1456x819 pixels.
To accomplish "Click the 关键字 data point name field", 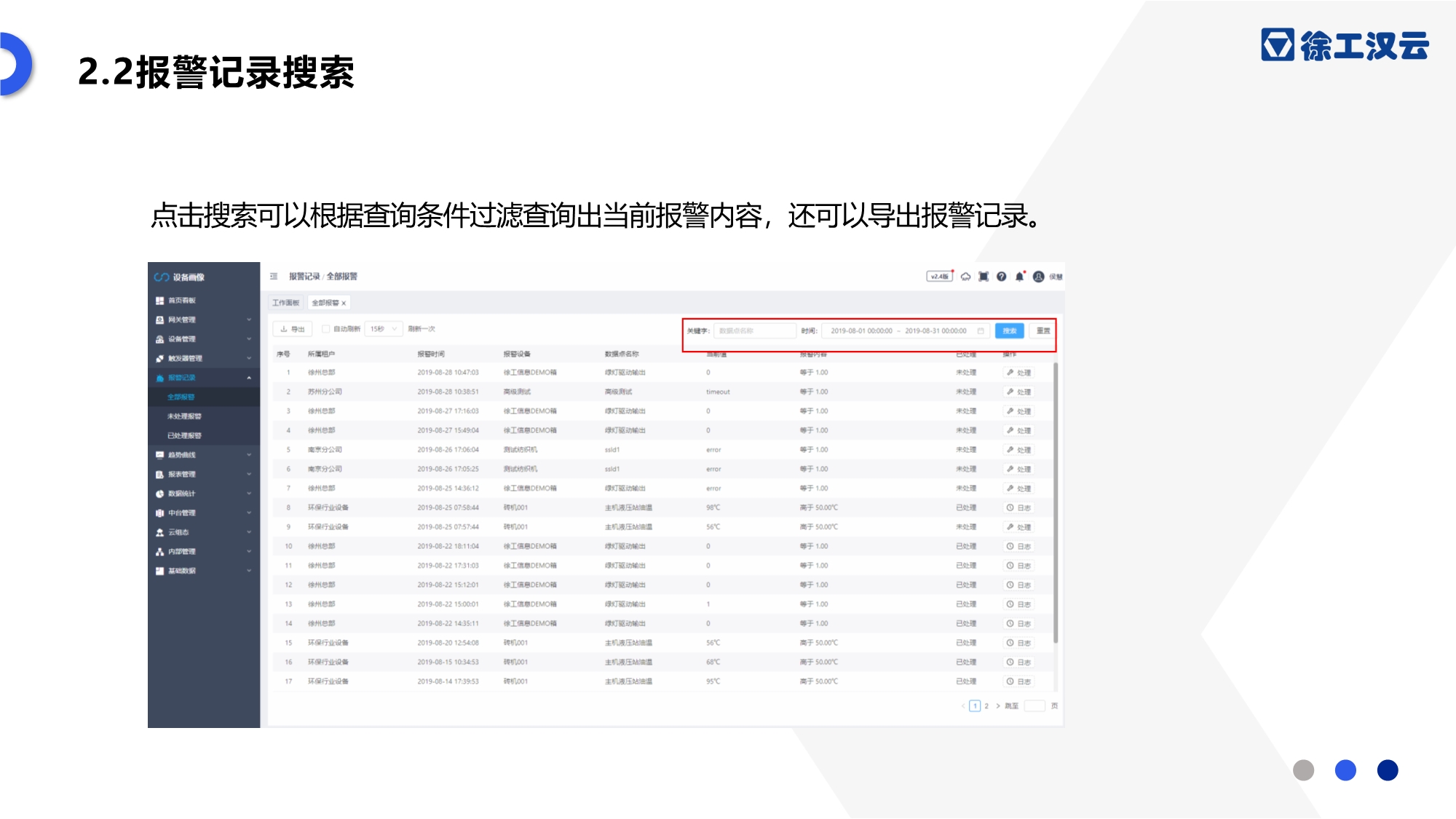I will (x=755, y=331).
